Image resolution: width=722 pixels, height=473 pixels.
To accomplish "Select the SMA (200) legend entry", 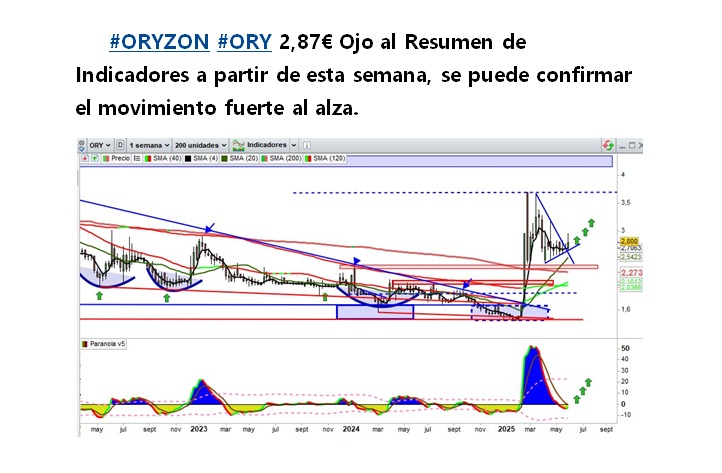I will pos(281,158).
